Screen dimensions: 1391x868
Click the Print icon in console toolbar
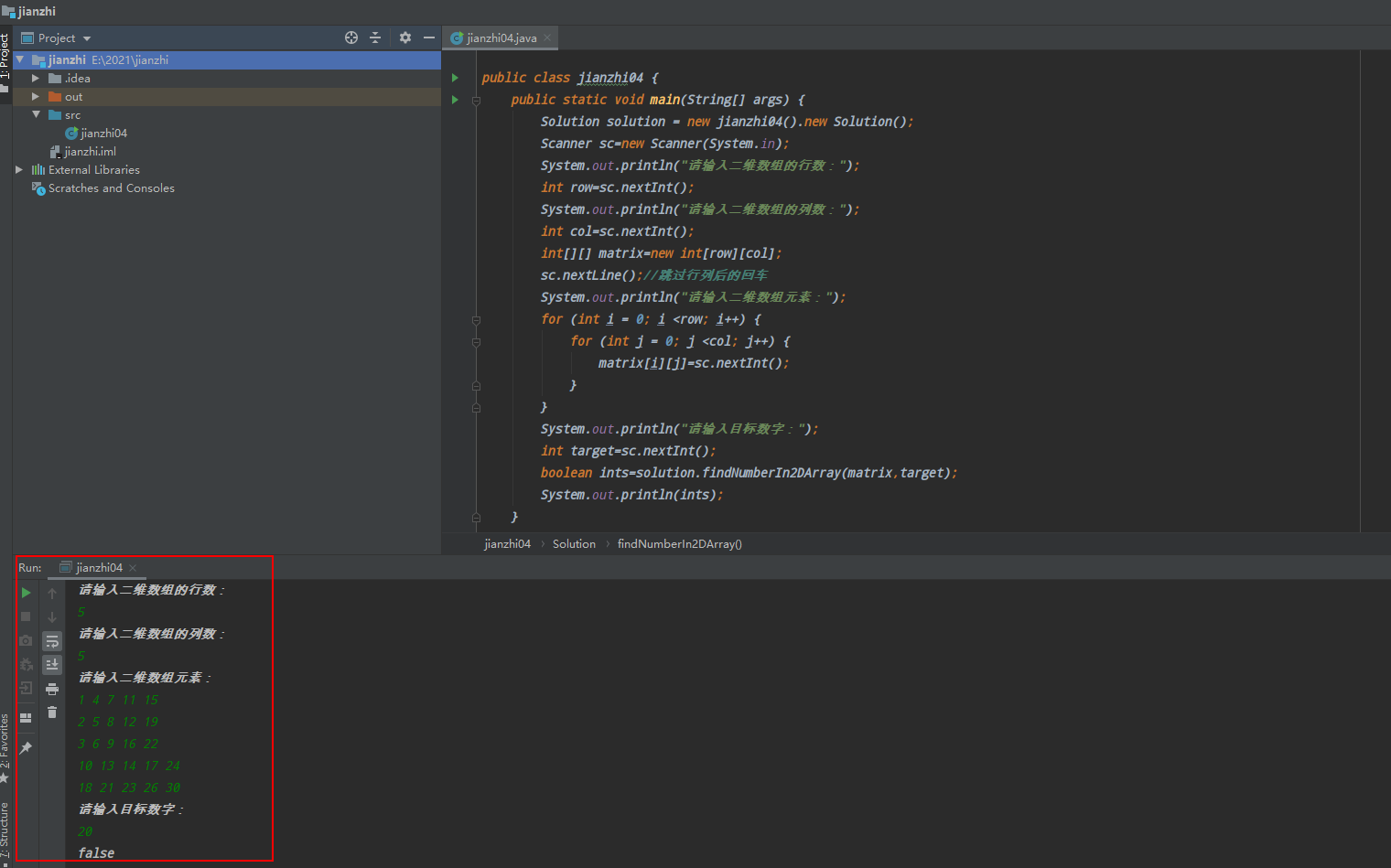coord(52,688)
